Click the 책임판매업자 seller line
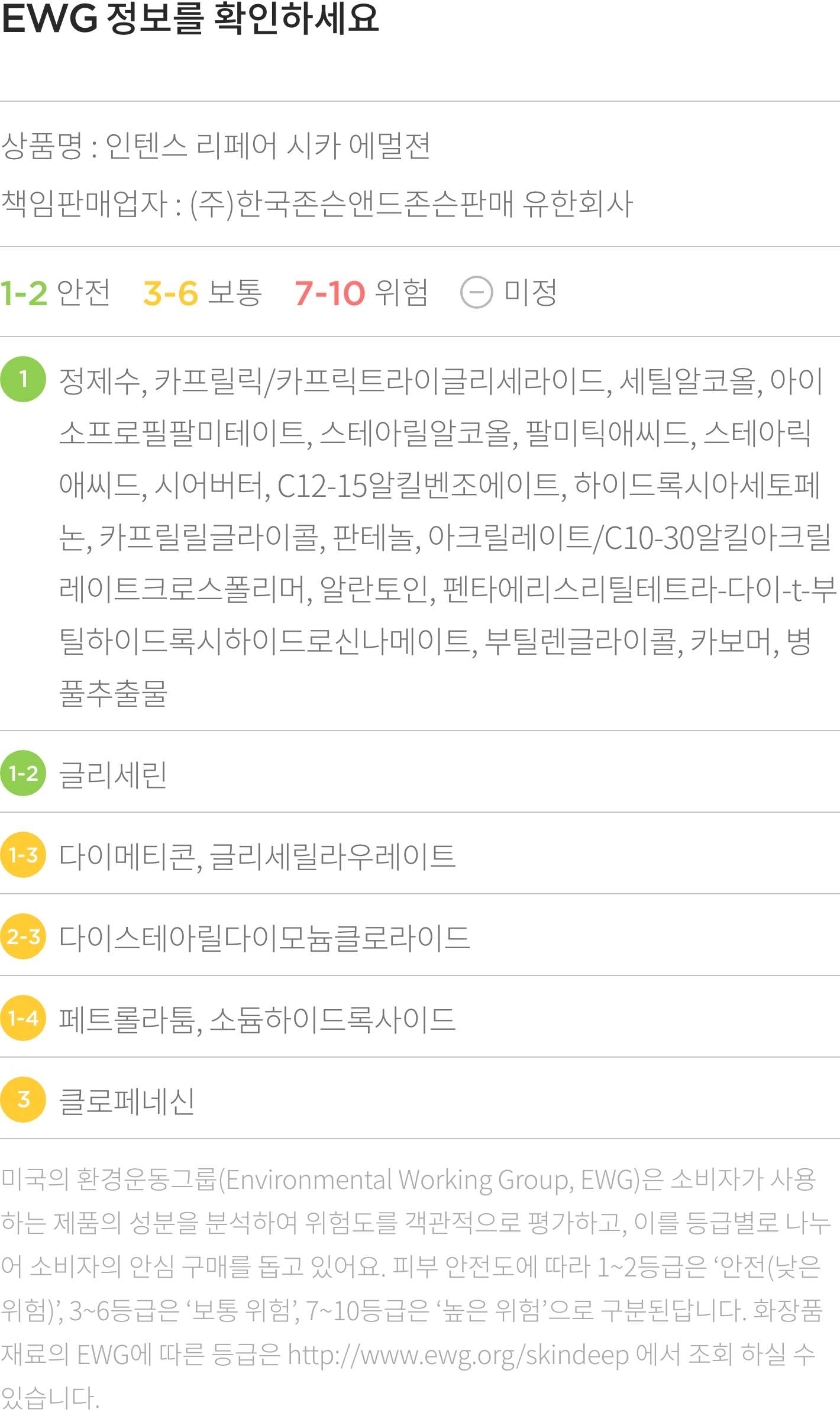 tap(317, 203)
